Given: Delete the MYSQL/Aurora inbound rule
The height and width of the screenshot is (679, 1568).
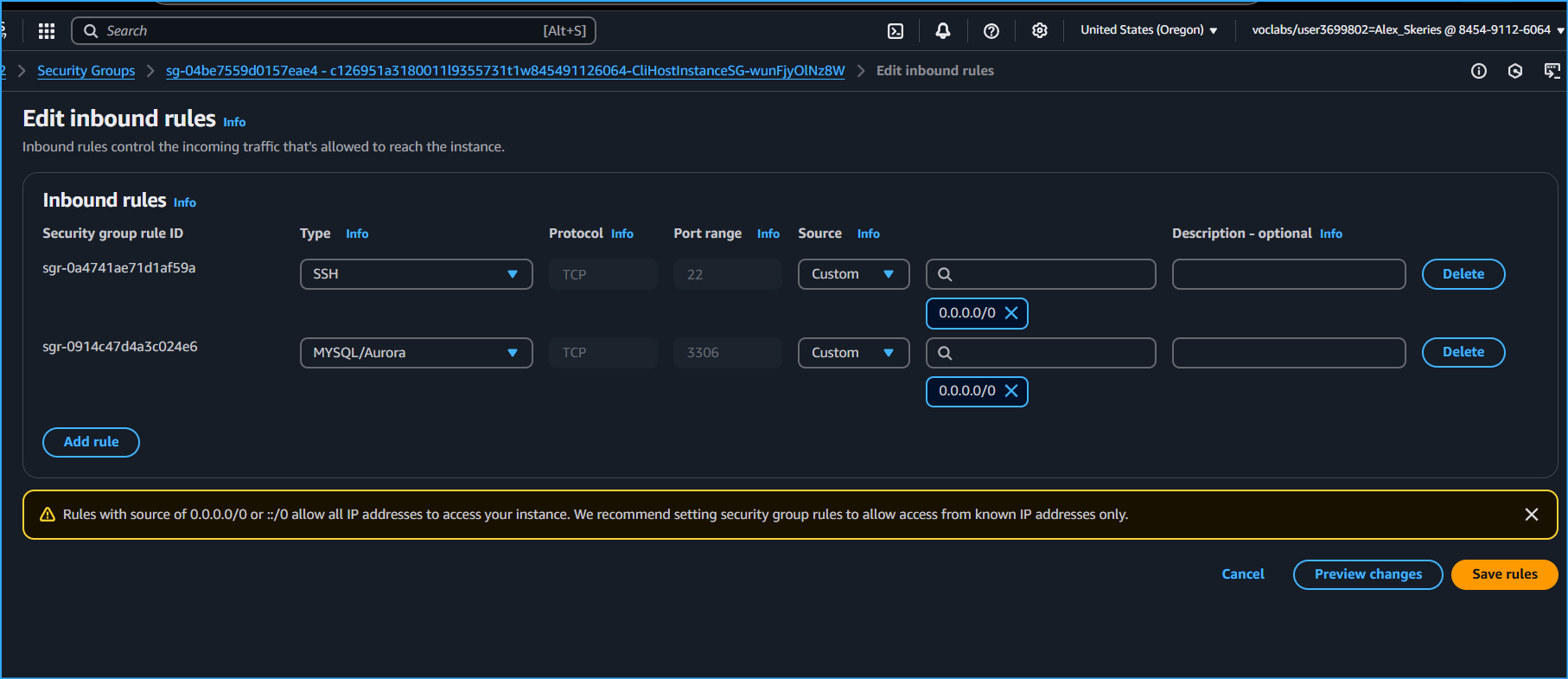Looking at the screenshot, I should pos(1463,352).
